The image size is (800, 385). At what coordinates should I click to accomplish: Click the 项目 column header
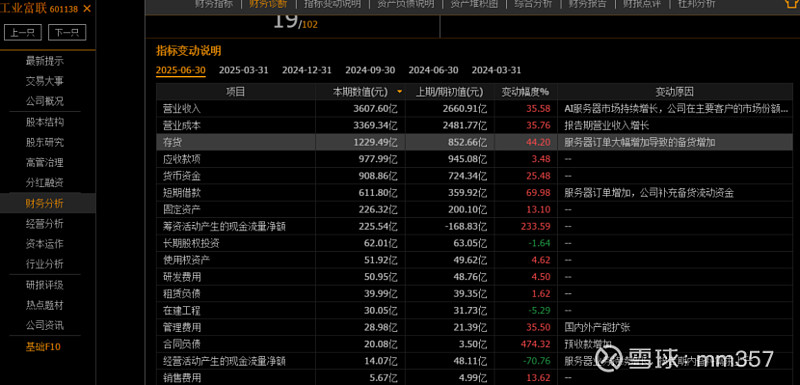(236, 92)
